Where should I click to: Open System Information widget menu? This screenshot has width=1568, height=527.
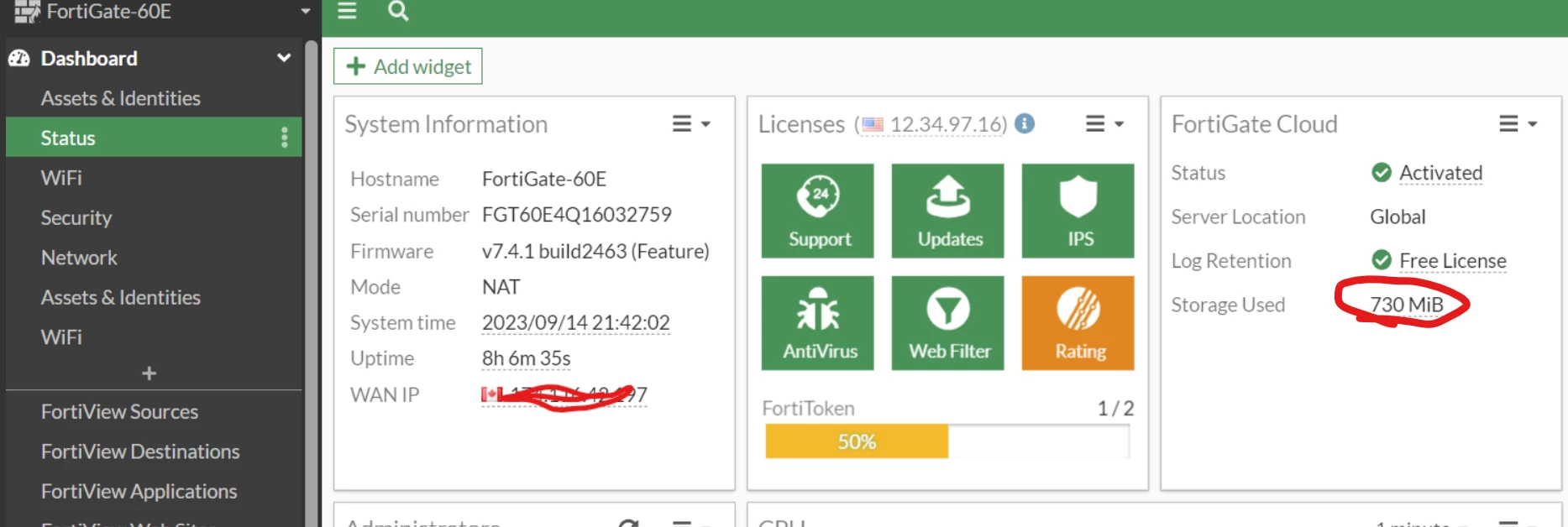(691, 124)
